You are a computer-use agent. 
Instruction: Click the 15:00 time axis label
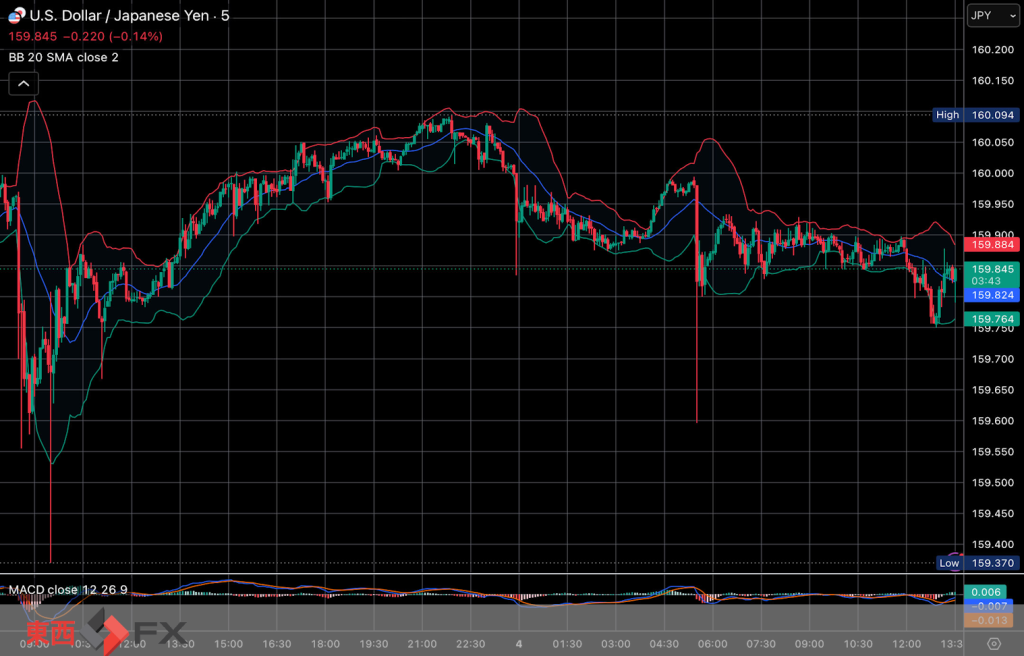click(x=229, y=644)
